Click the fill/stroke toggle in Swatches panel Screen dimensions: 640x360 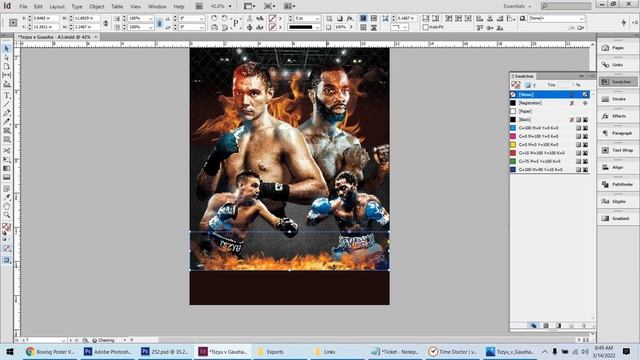click(516, 85)
